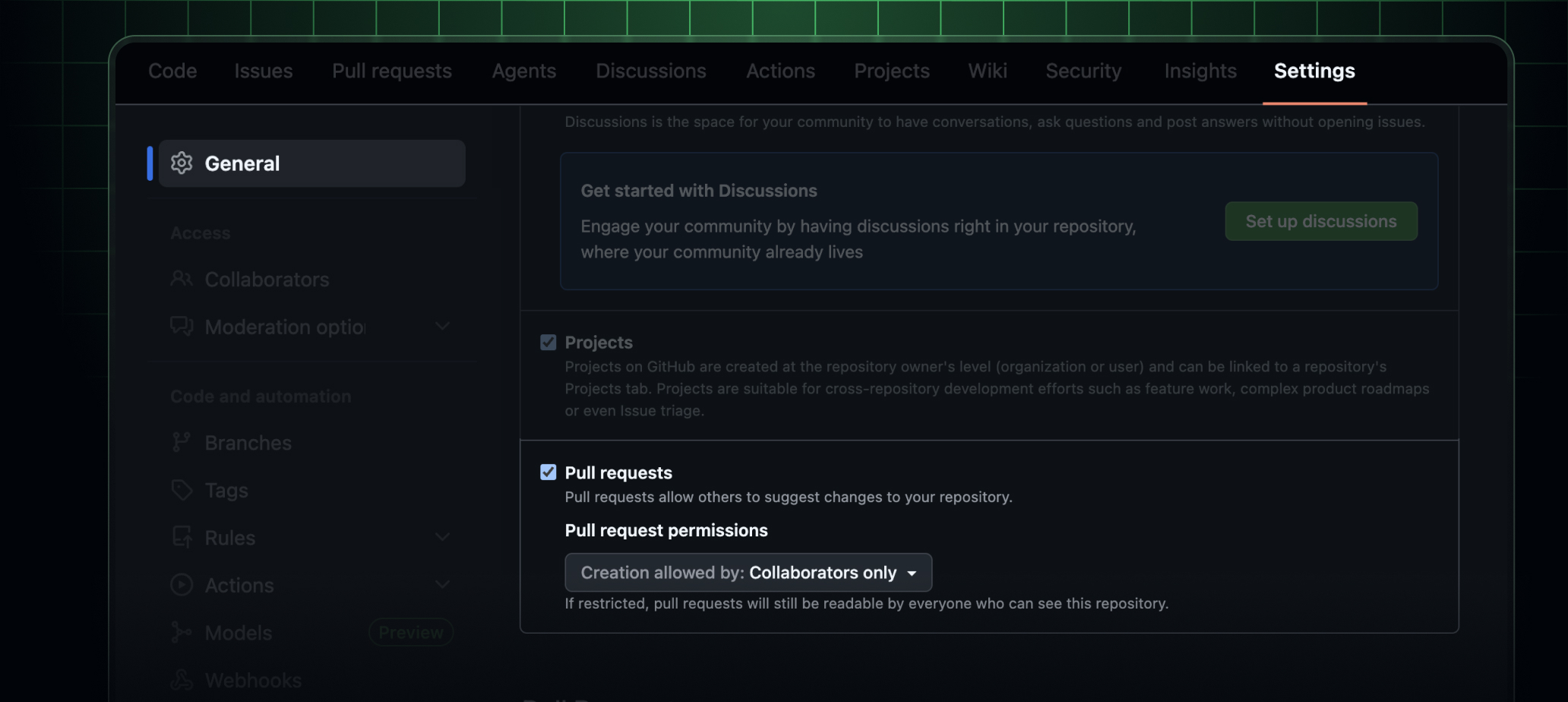Click the Tags tag icon
This screenshot has width=1568, height=702.
182,490
